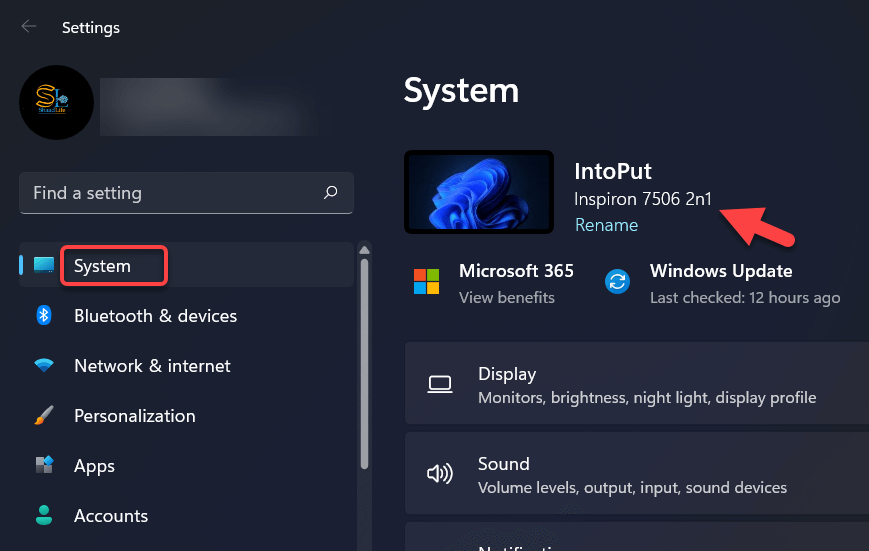The height and width of the screenshot is (551, 869).
Task: Click the Rename link under device name
Action: [x=606, y=225]
